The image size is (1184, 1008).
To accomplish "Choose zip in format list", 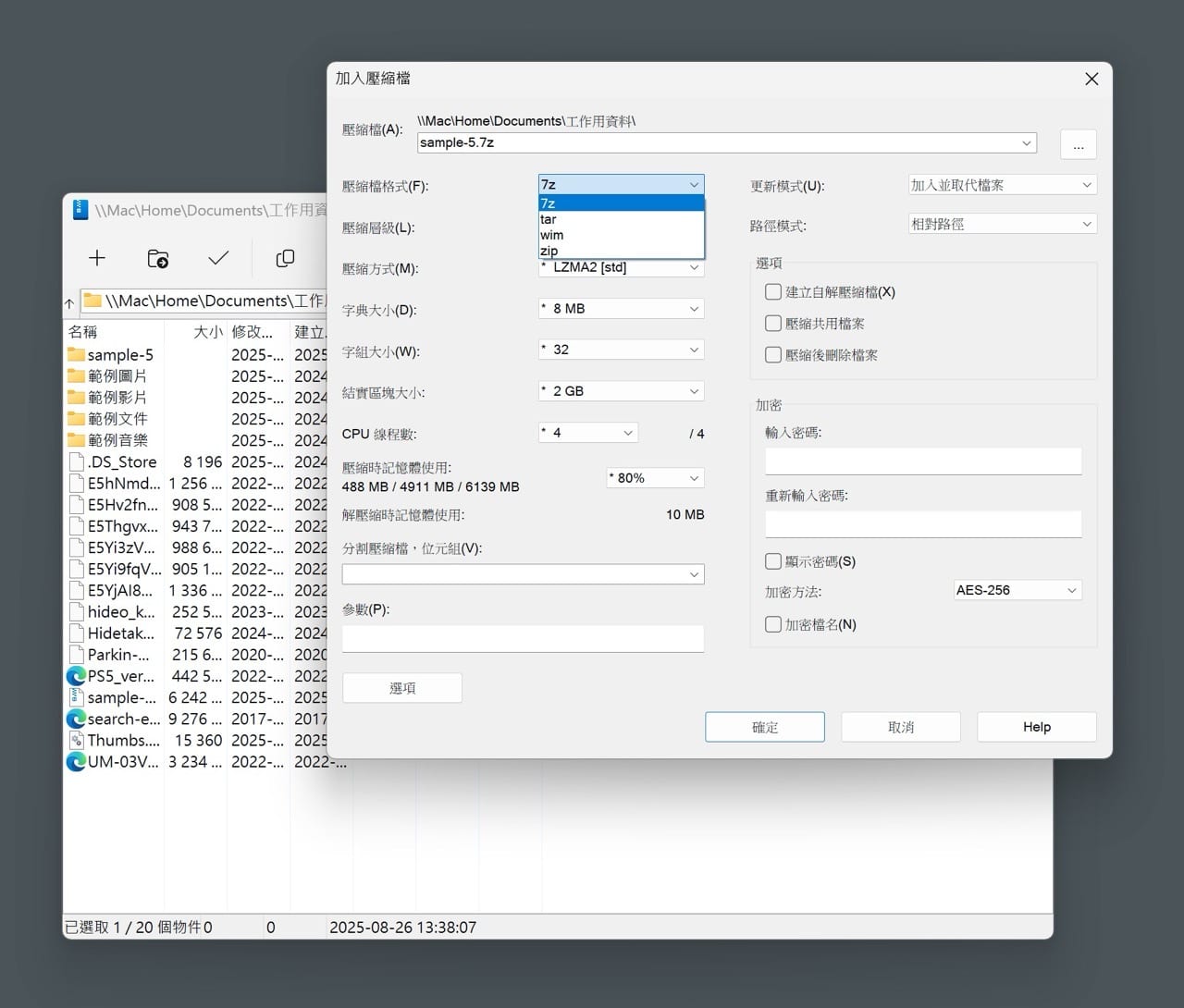I will coord(621,251).
